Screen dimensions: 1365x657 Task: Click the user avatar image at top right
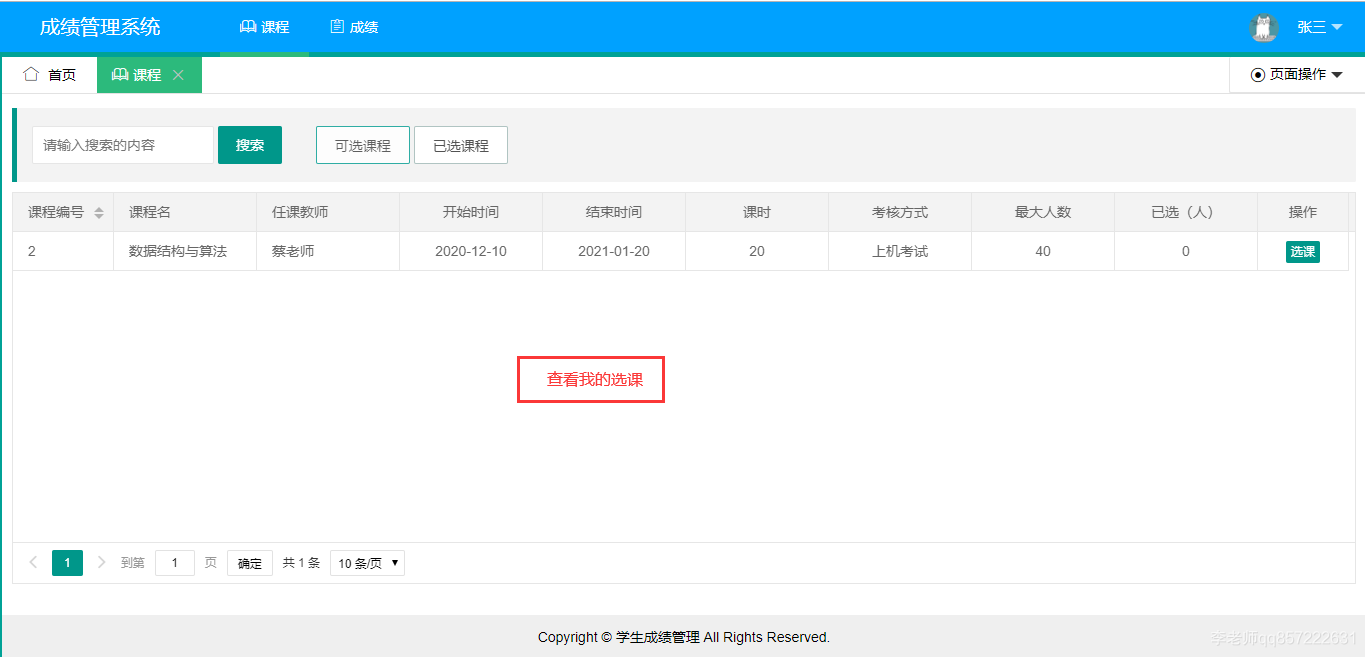(1263, 27)
